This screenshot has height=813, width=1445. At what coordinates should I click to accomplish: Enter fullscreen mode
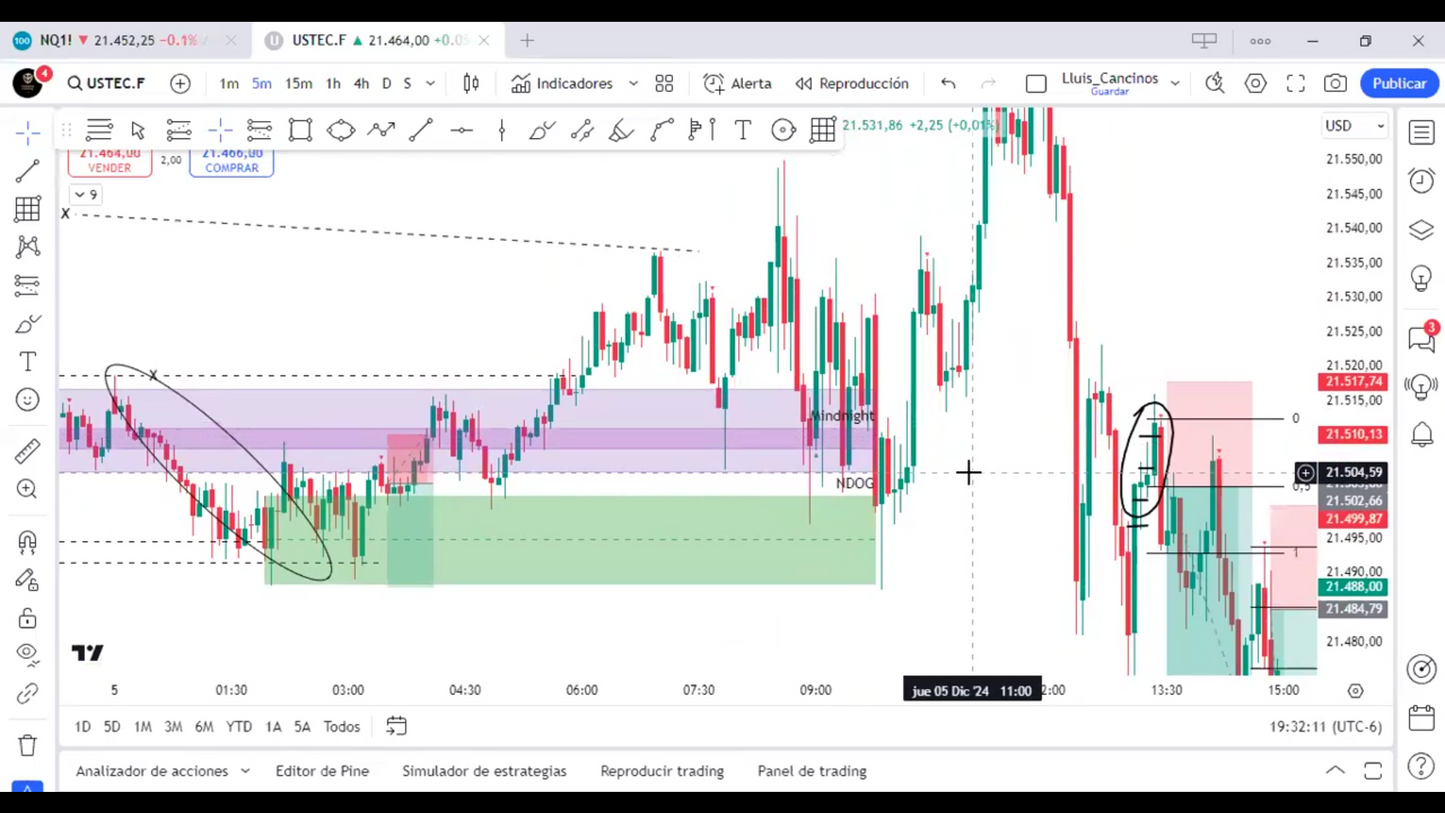pyautogui.click(x=1295, y=84)
